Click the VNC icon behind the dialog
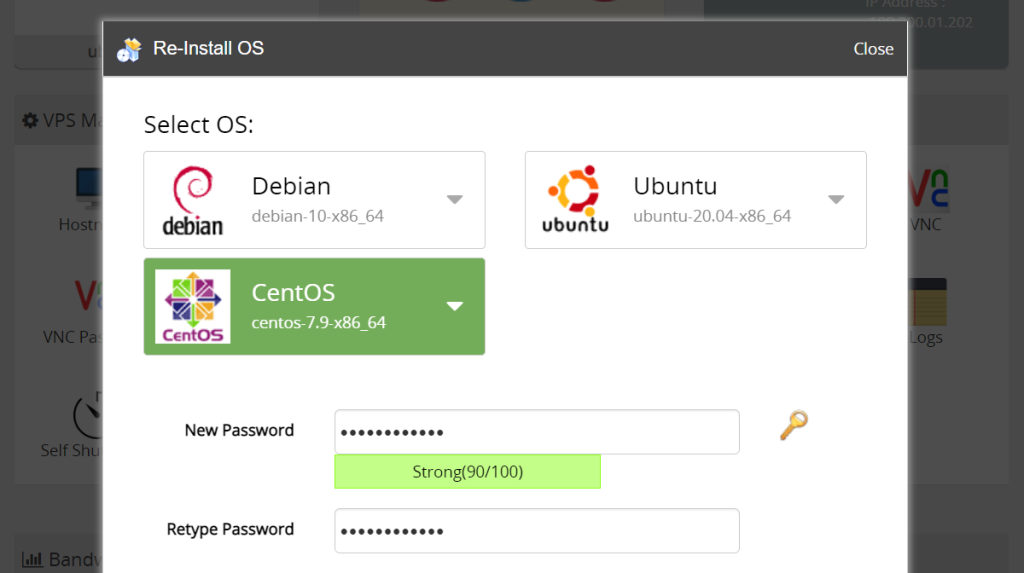Viewport: 1024px width, 573px height. [927, 189]
